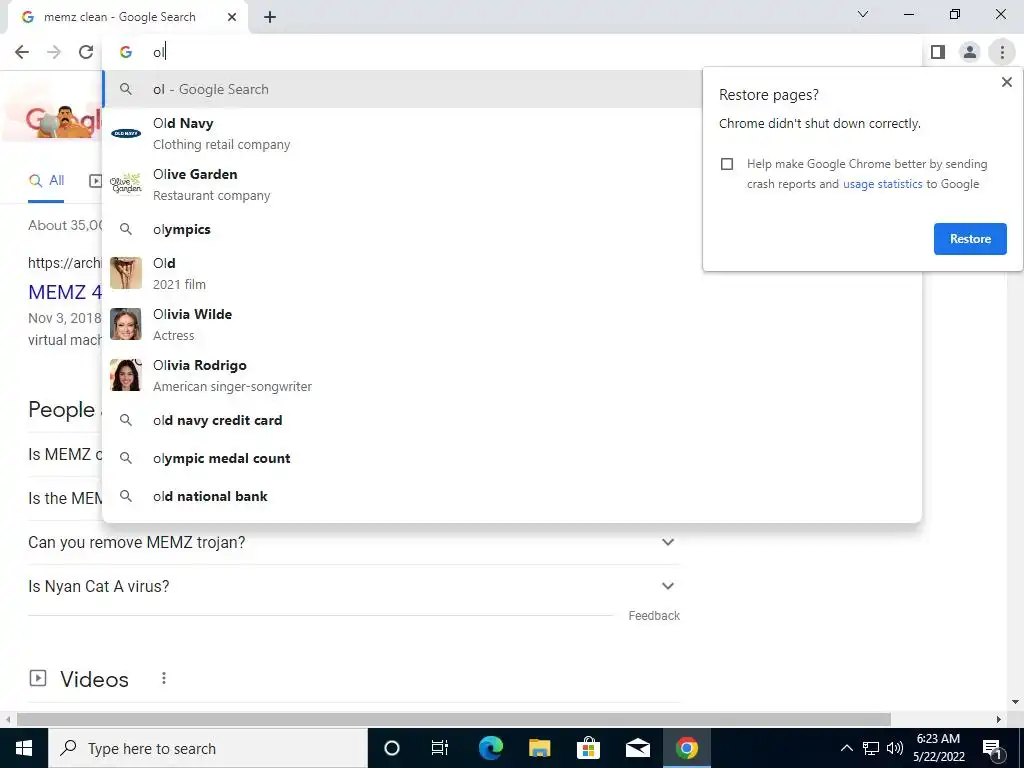Pick the 'Old 2021 film' suggestion
1024x768 pixels.
pyautogui.click(x=512, y=274)
